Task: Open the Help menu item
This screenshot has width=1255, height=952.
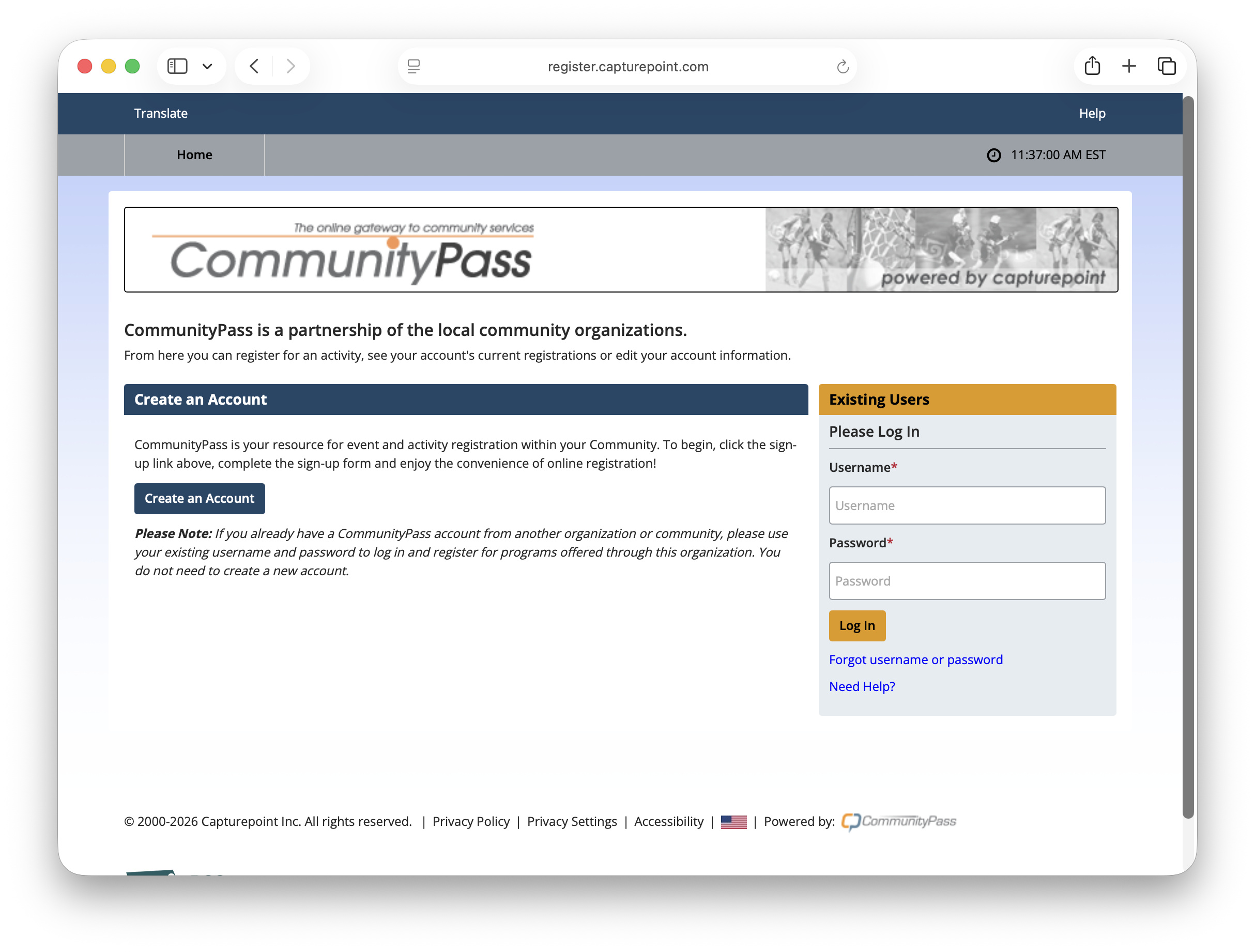Action: point(1092,114)
